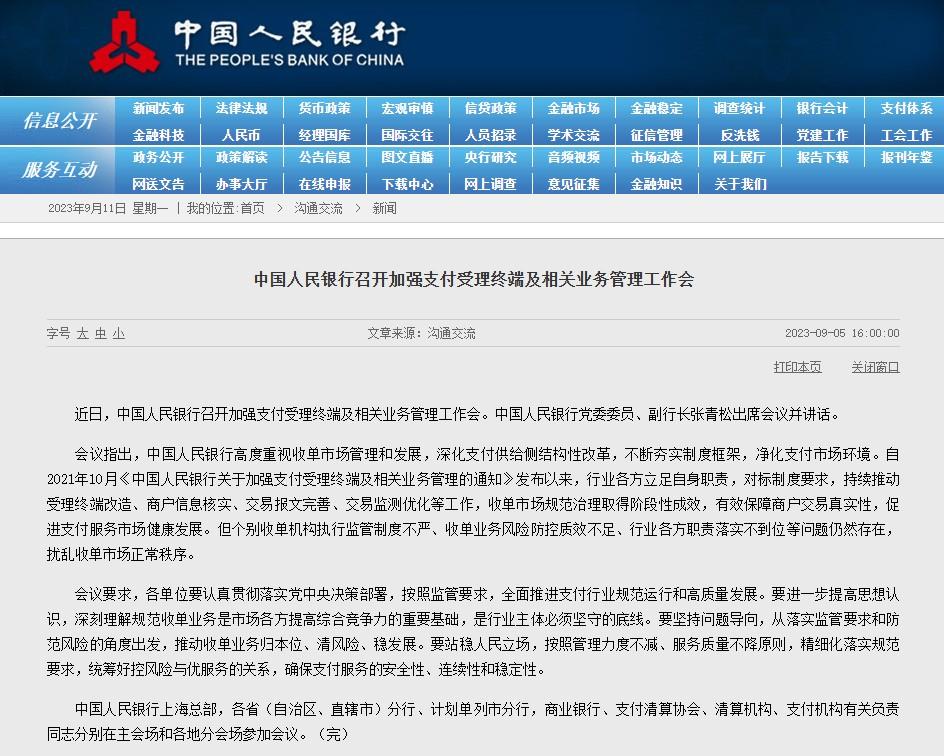Open 关于我们 about us page

[739, 184]
